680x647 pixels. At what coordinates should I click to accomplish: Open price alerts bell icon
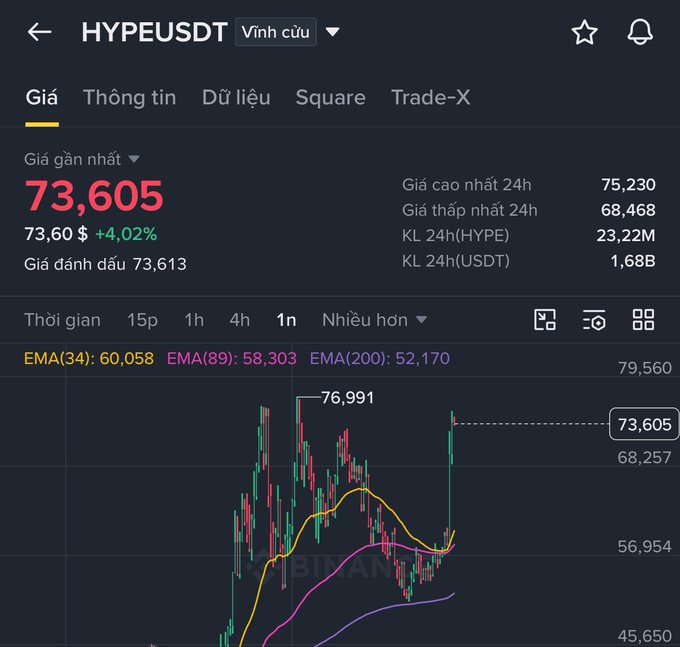point(640,32)
